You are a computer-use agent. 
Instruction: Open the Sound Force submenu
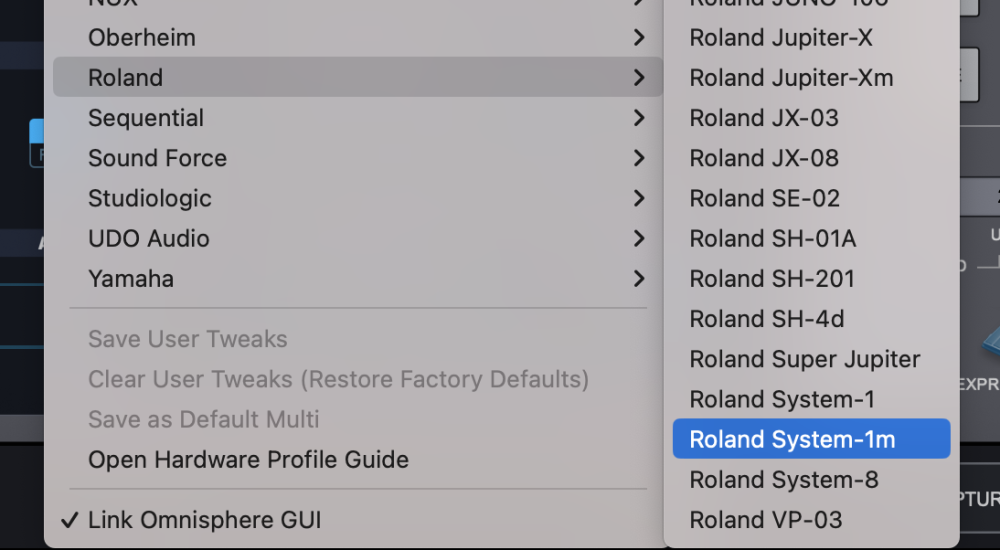(157, 158)
